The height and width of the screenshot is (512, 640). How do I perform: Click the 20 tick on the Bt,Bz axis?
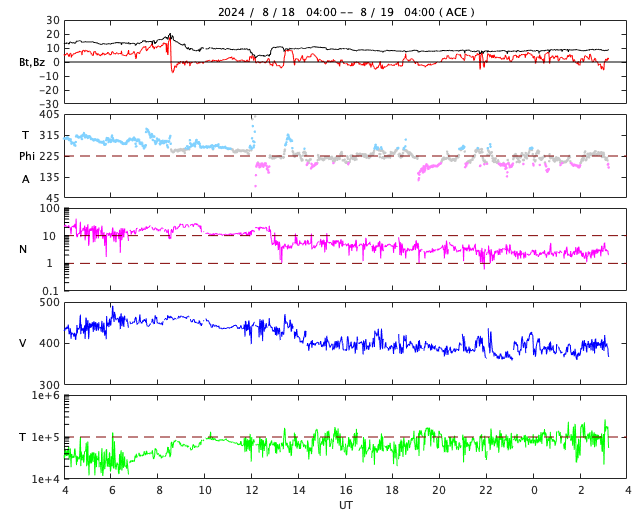pyautogui.click(x=53, y=34)
